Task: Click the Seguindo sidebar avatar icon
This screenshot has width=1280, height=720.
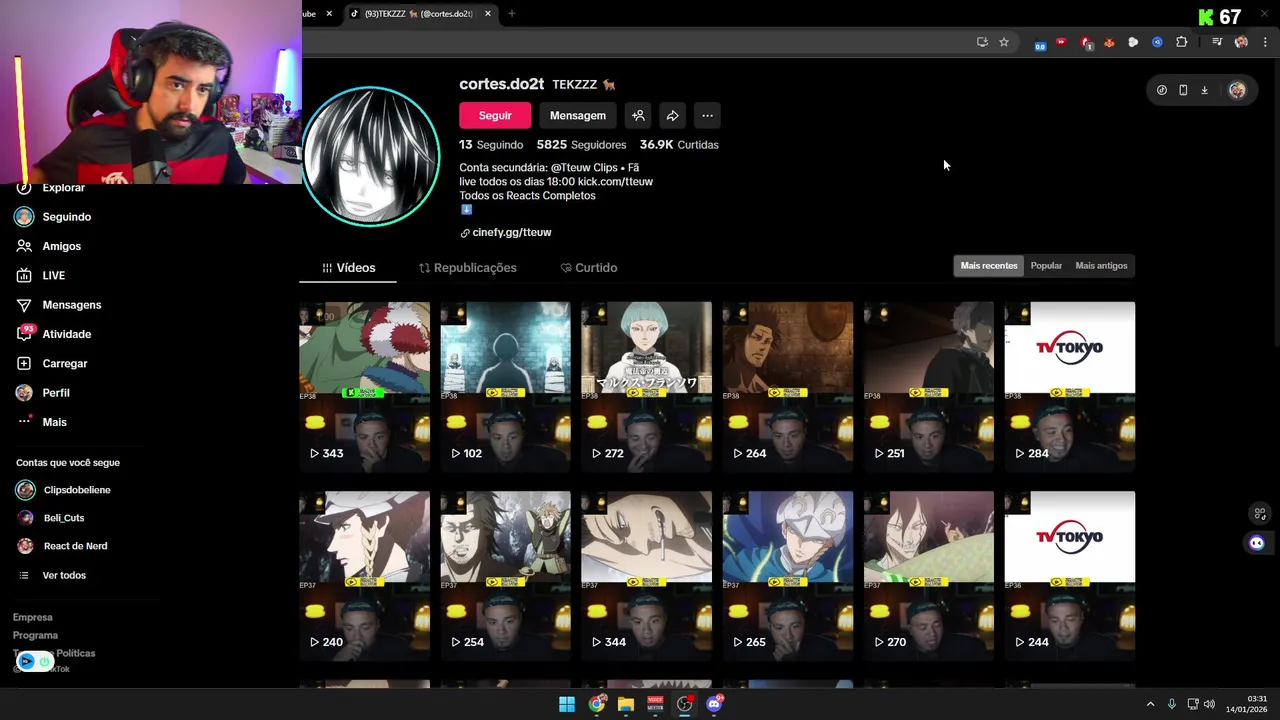Action: click(x=24, y=217)
